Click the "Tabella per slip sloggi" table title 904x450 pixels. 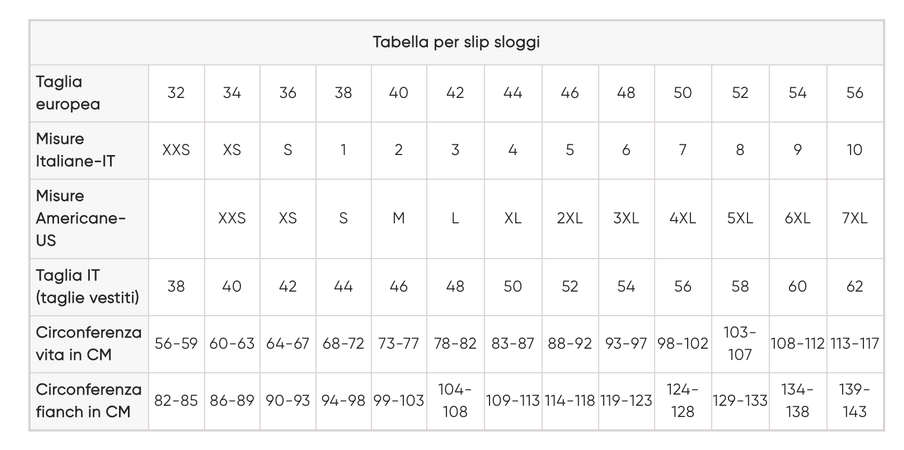[x=456, y=42]
